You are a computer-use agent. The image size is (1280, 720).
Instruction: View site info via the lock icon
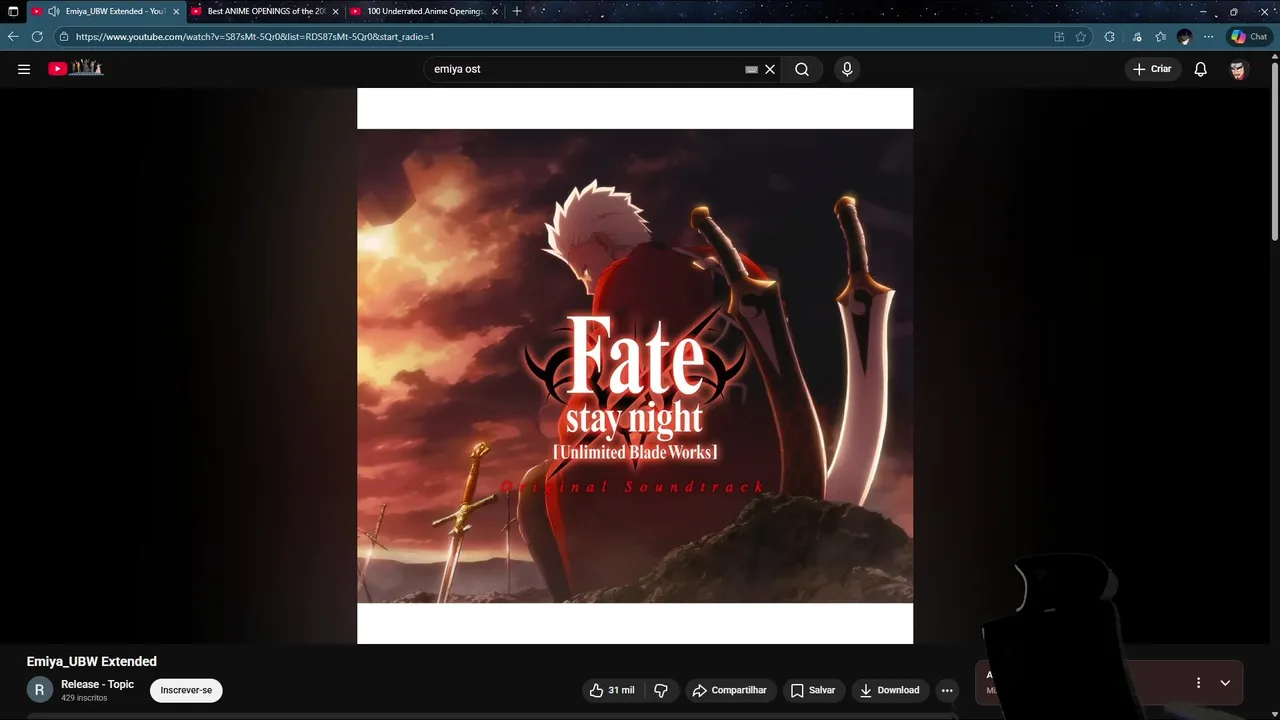click(x=64, y=37)
